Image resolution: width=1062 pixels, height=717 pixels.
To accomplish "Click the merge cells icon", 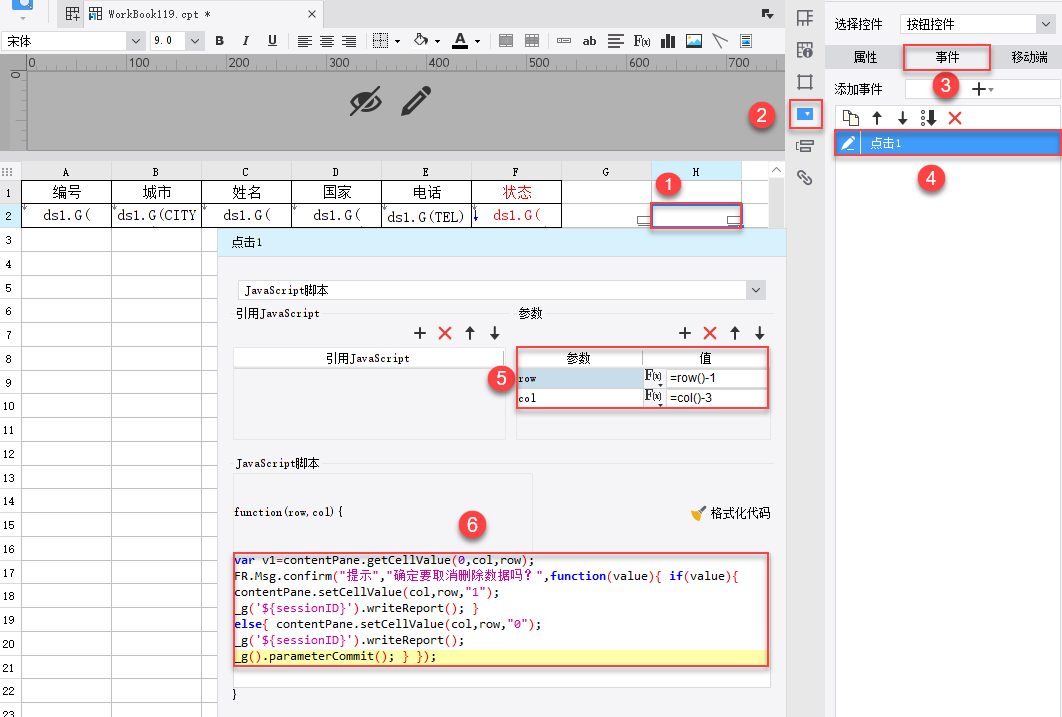I will click(x=506, y=41).
